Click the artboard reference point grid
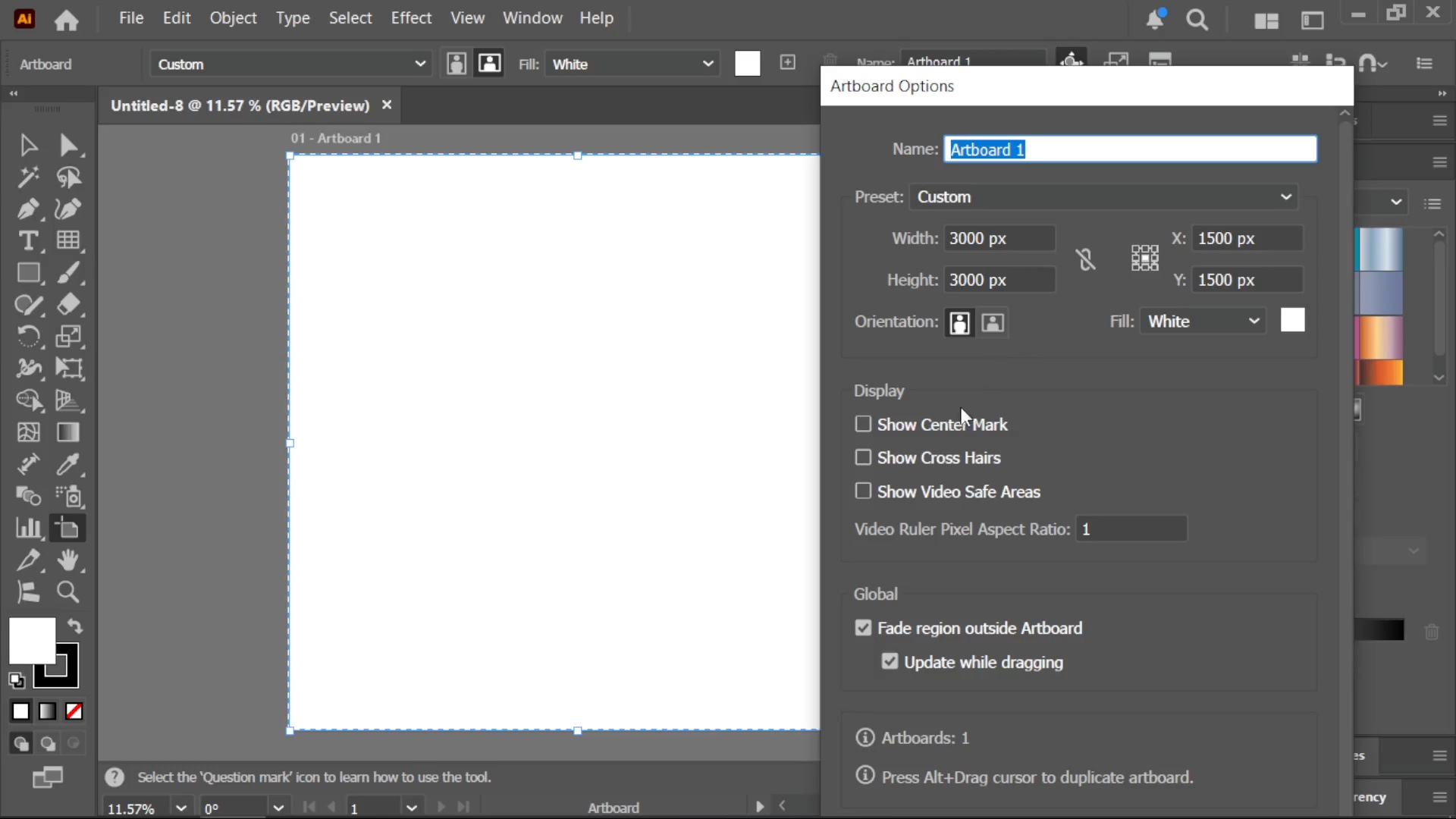 pos(1144,258)
